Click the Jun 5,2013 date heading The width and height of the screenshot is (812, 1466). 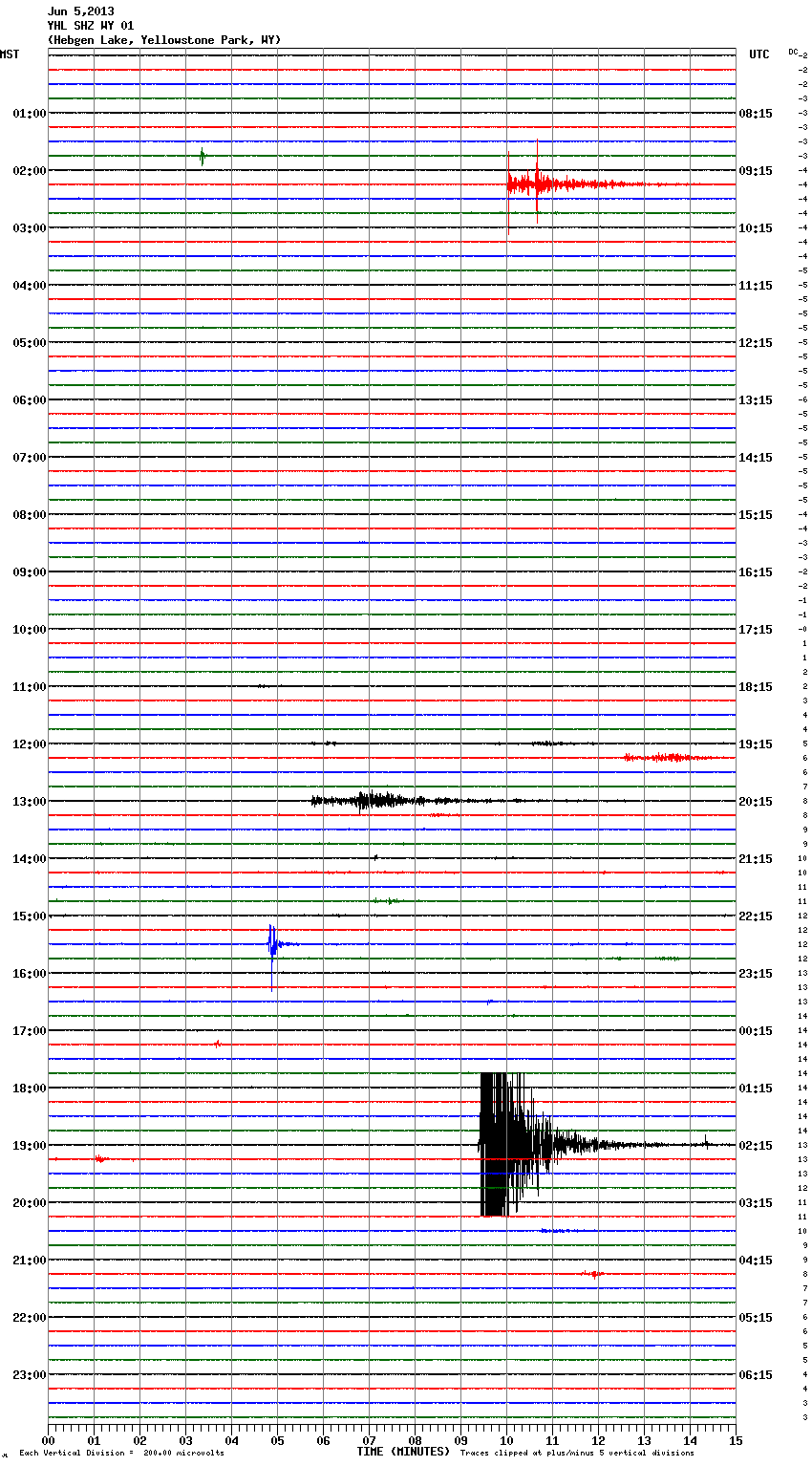point(80,11)
